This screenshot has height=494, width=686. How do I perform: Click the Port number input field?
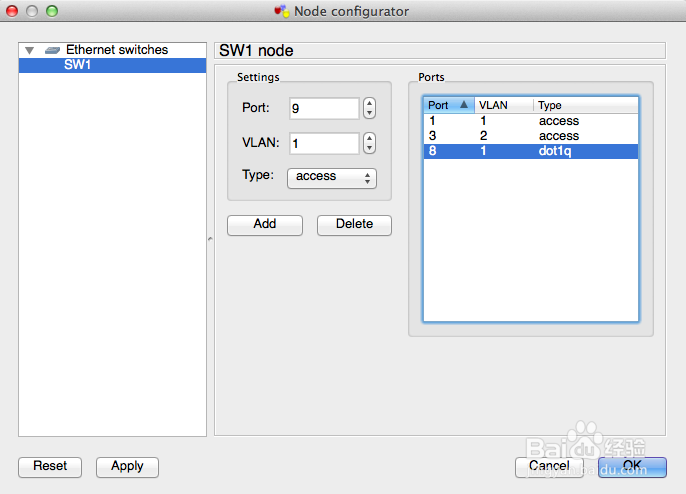324,108
